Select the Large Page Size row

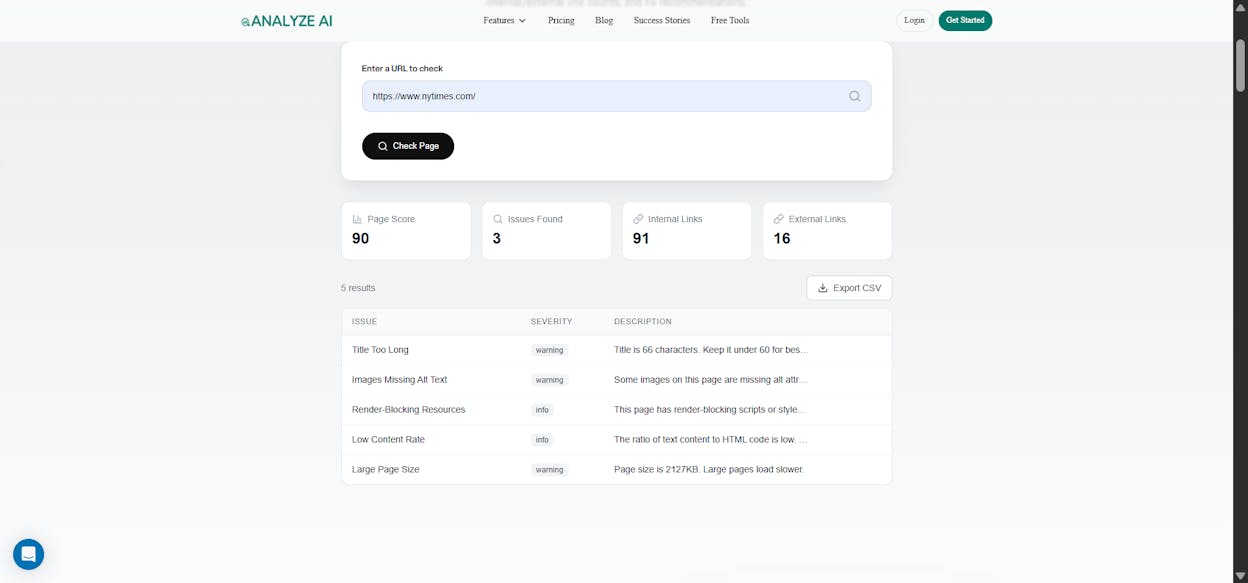[x=616, y=469]
